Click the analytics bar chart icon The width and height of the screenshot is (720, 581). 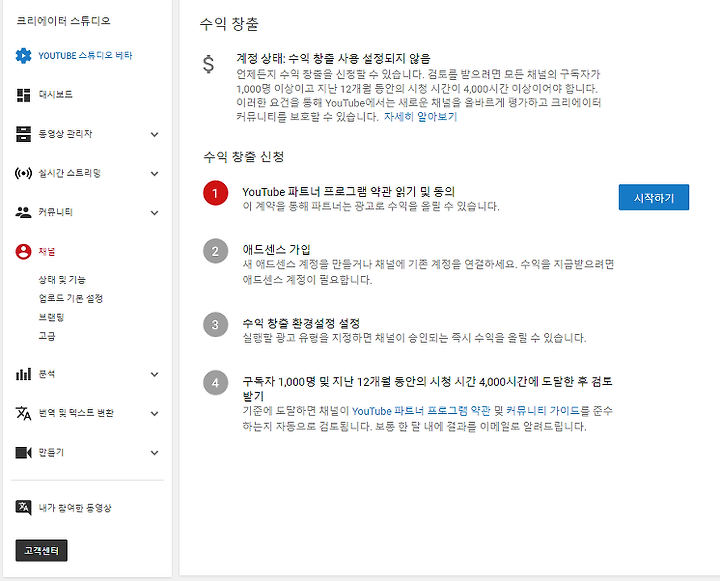pyautogui.click(x=23, y=374)
